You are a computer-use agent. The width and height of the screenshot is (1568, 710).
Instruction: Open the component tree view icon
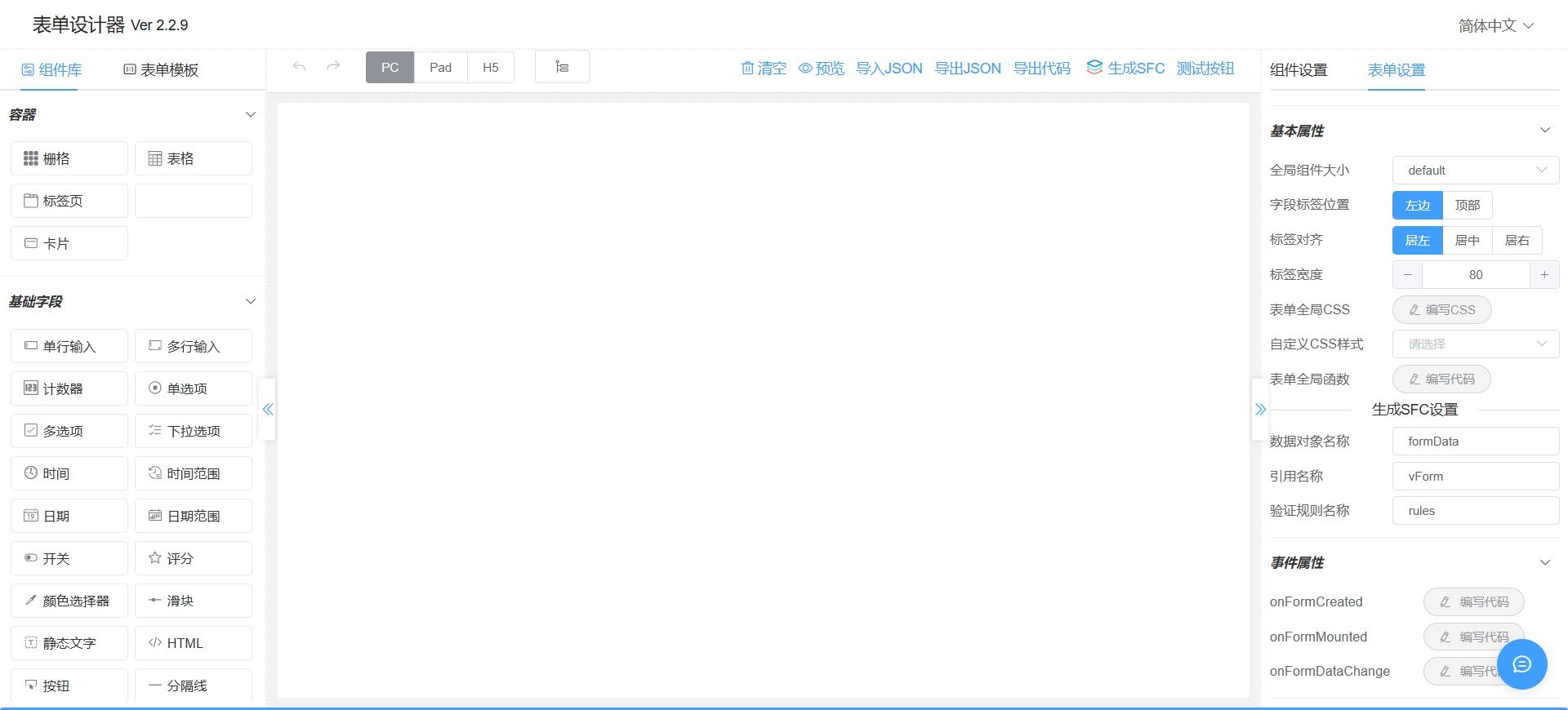[x=562, y=67]
